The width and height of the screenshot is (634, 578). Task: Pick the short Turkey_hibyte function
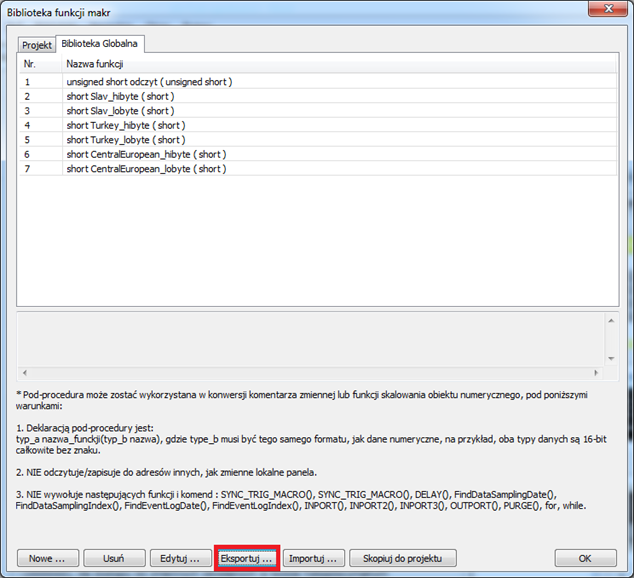(x=318, y=125)
